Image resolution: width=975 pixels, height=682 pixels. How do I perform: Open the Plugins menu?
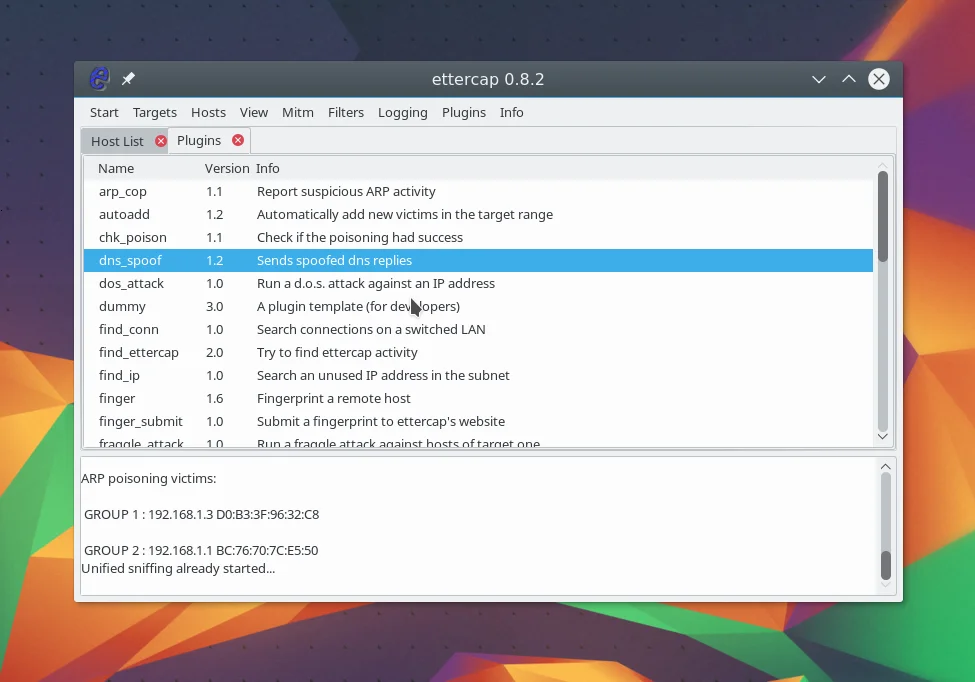click(x=464, y=112)
